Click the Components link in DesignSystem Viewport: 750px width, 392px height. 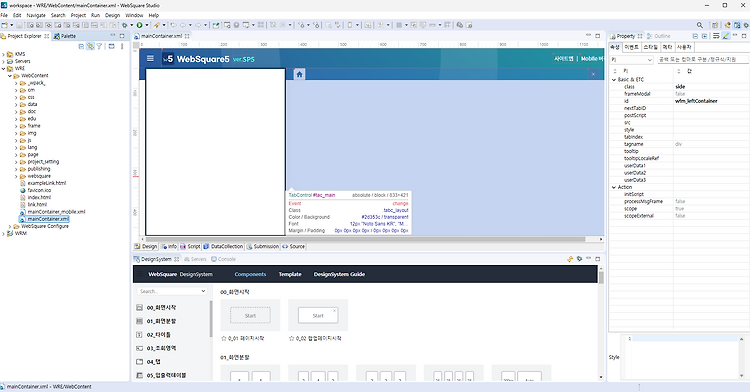click(x=250, y=274)
